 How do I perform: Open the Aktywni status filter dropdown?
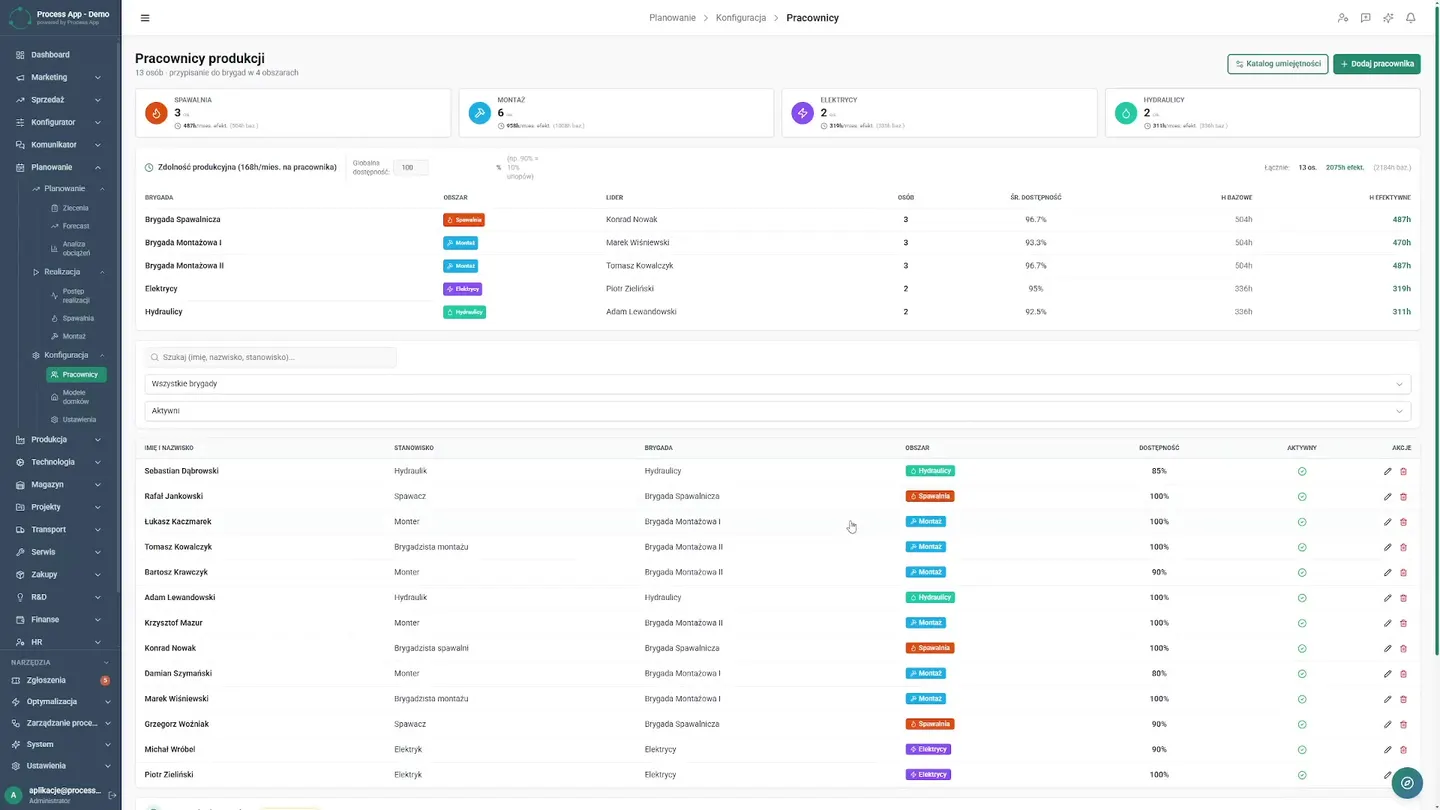(778, 411)
